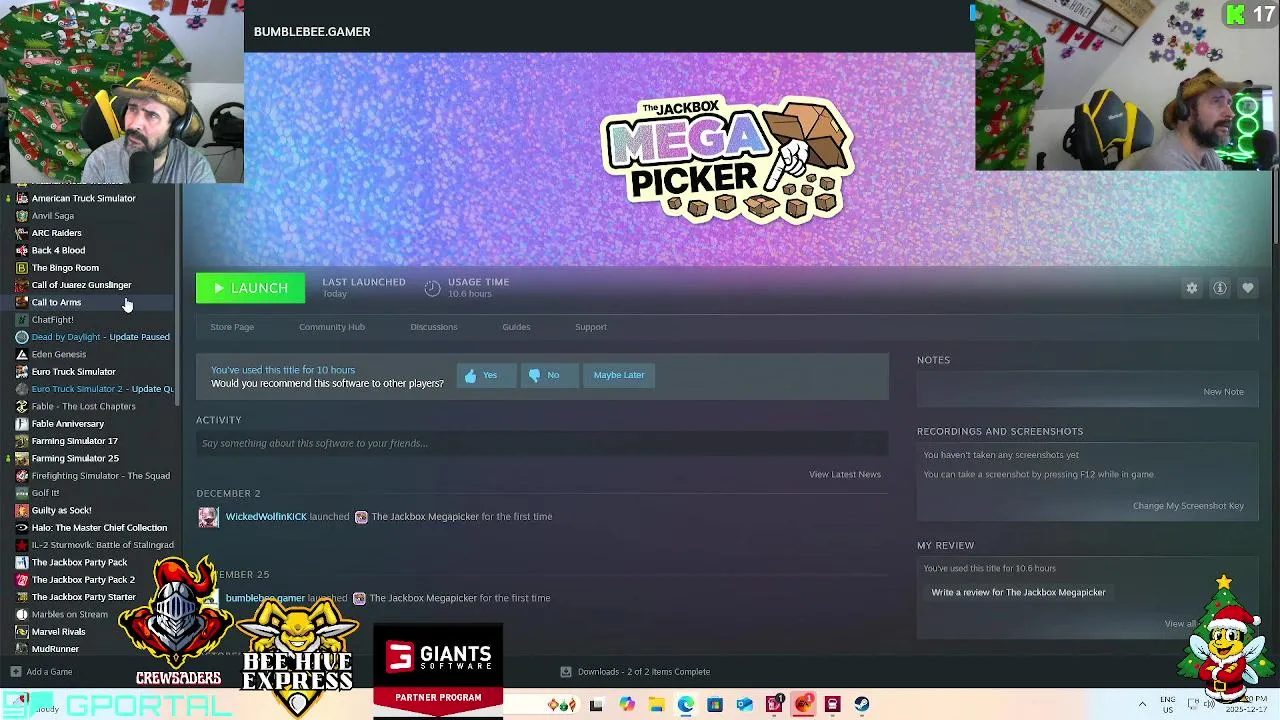Open the manage settings gear icon
Viewport: 1280px width, 720px height.
pyautogui.click(x=1191, y=288)
